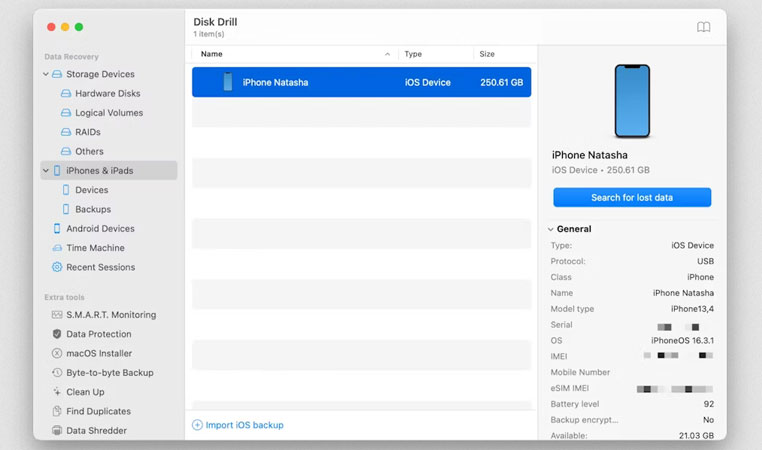Viewport: 762px width, 450px height.
Task: Open the help book icon
Action: tap(703, 27)
